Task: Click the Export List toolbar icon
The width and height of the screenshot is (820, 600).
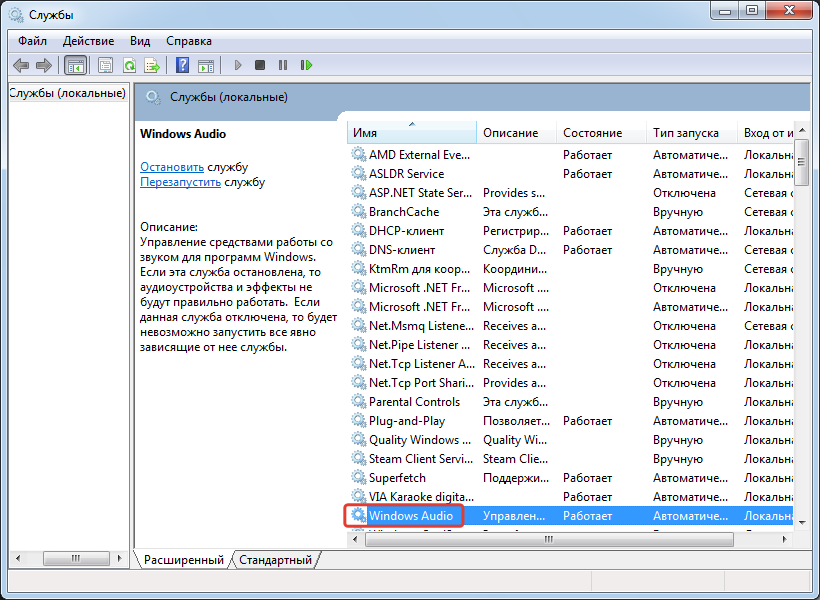Action: (152, 65)
